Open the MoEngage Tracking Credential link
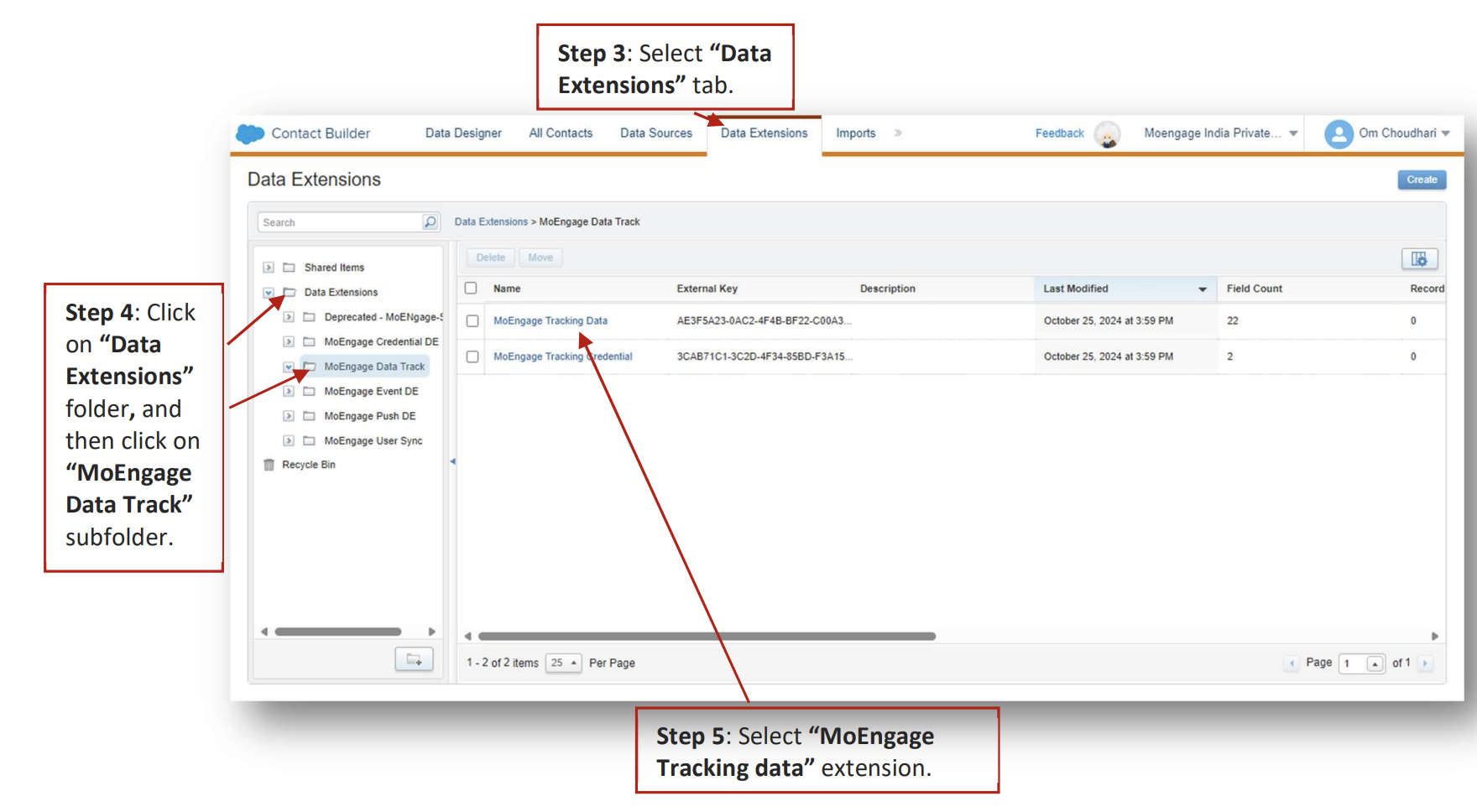1477x812 pixels. (x=563, y=357)
